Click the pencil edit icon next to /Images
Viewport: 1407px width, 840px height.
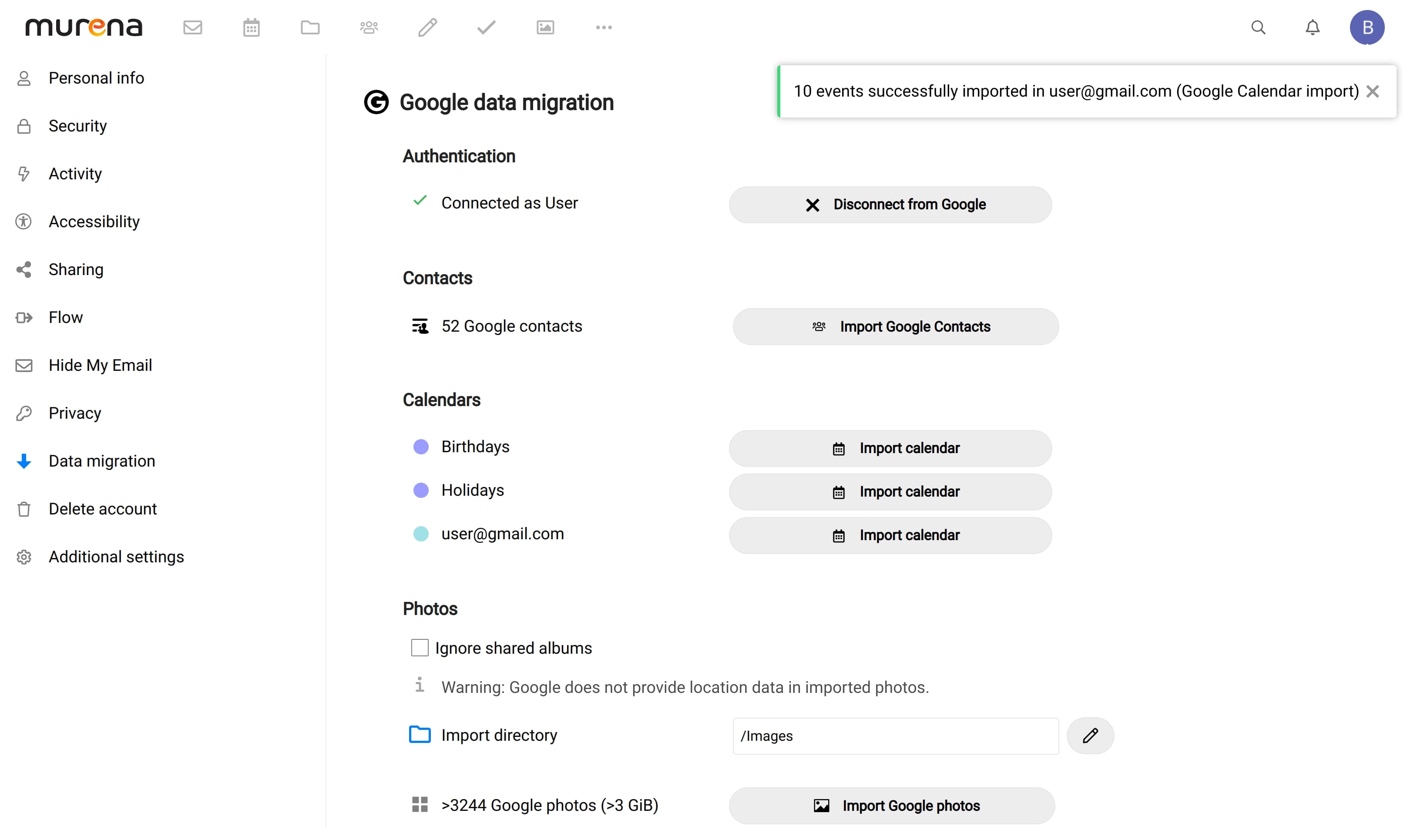[1090, 735]
